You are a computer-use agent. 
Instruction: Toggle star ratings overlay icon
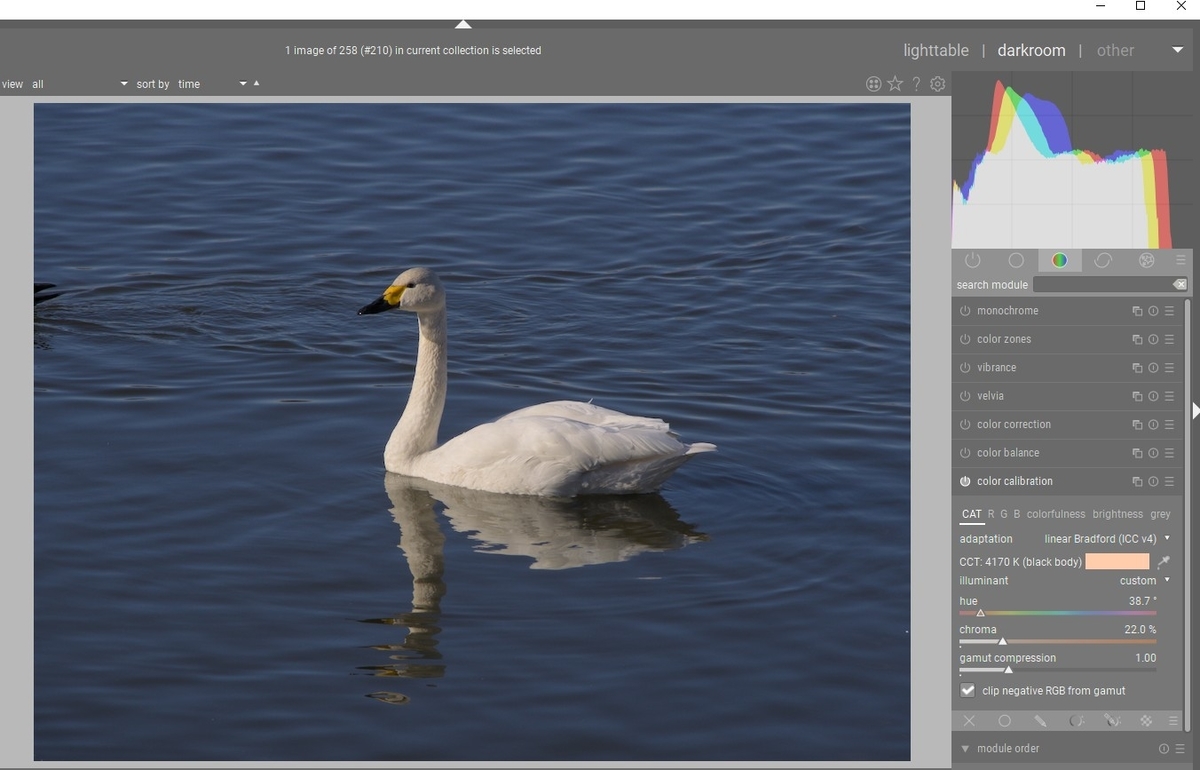[895, 84]
